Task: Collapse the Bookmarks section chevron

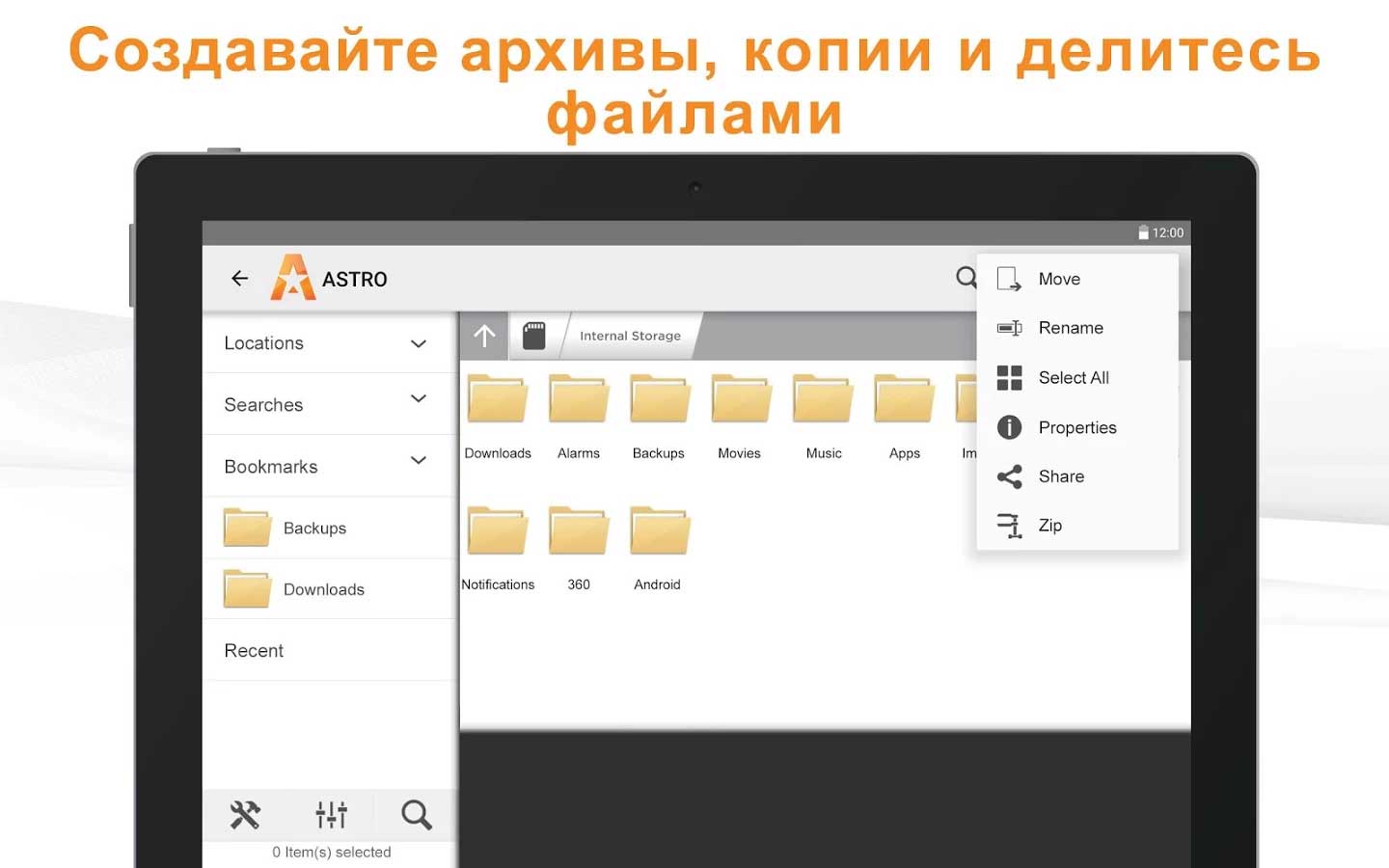Action: (419, 460)
